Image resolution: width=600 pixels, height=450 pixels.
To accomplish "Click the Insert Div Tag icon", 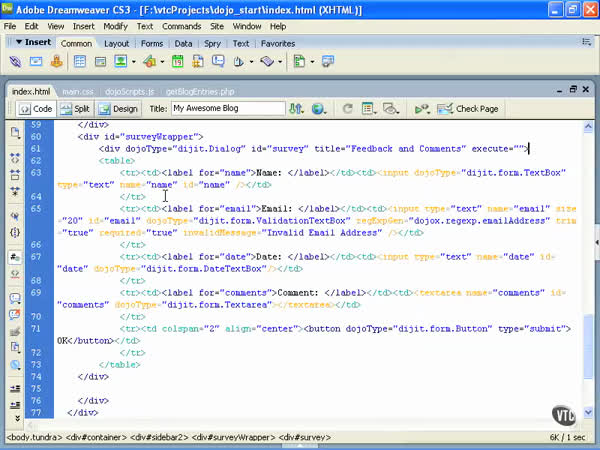I will (100, 62).
